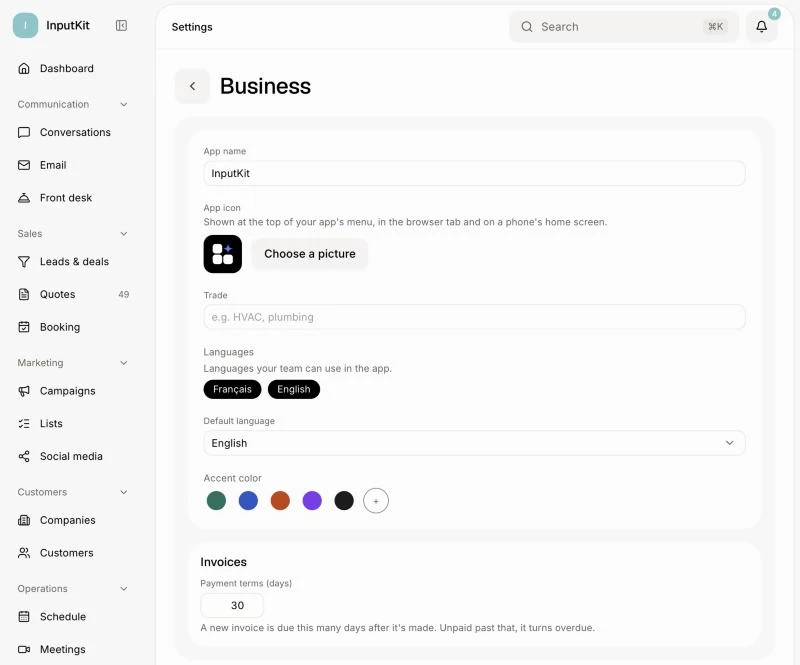Open Conversations from the sidebar
This screenshot has height=665, width=800.
(71, 132)
